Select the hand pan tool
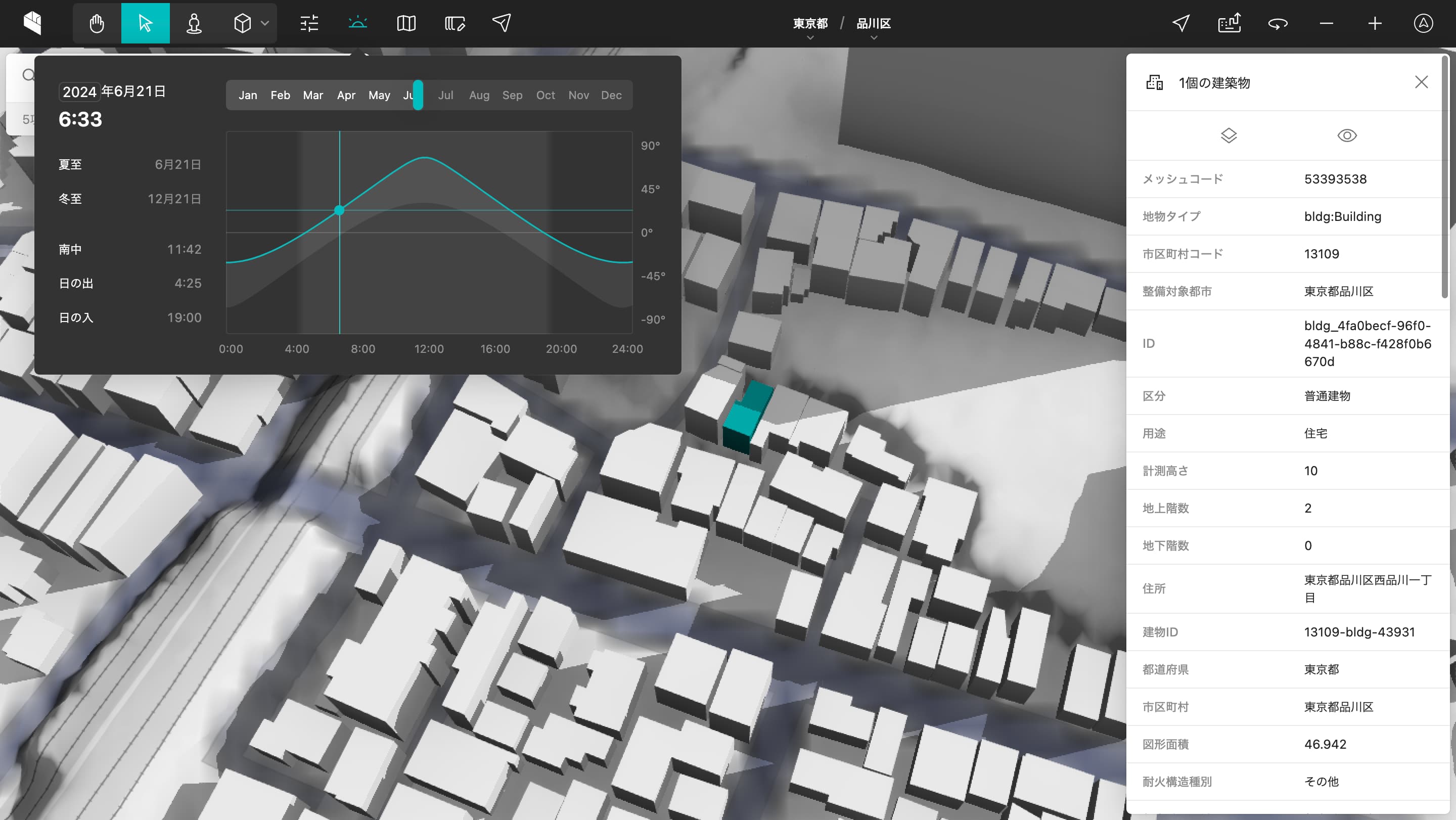The image size is (1456, 820). [97, 23]
